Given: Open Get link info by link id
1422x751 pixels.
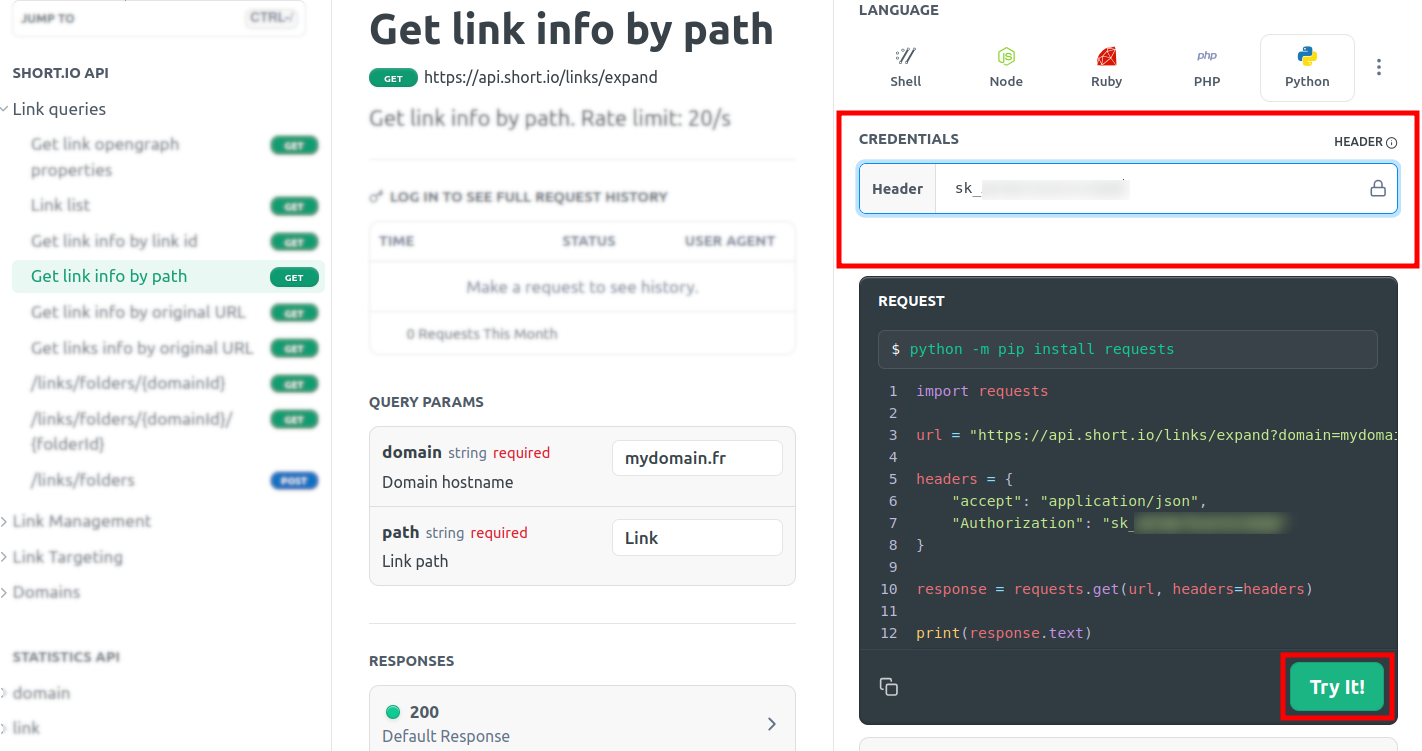Looking at the screenshot, I should 114,241.
